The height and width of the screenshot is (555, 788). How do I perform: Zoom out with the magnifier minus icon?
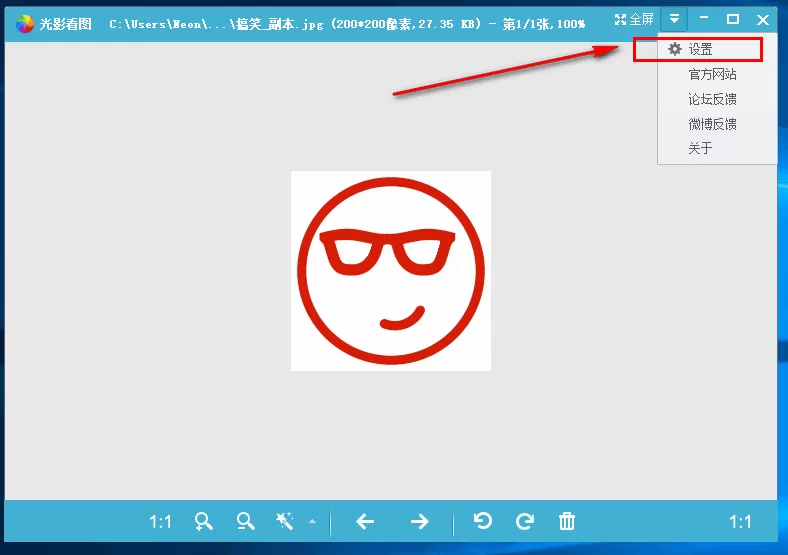tap(246, 522)
